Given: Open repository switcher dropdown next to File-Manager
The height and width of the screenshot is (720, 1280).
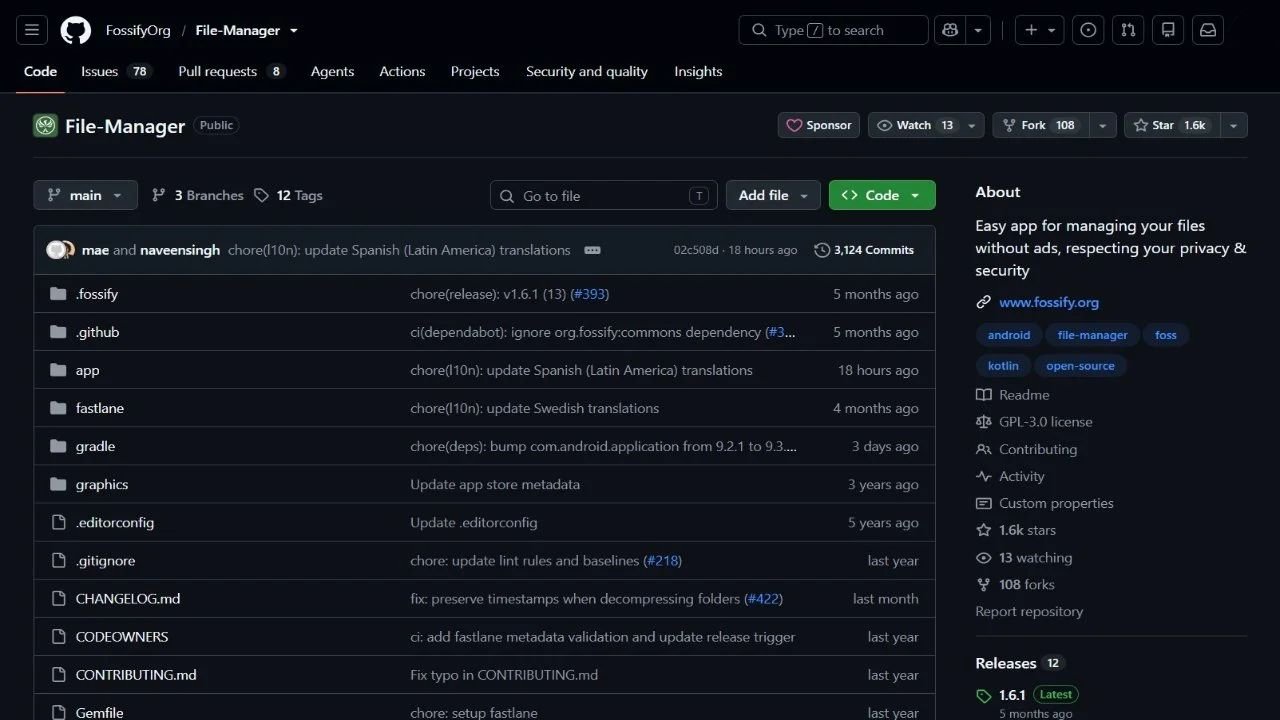Looking at the screenshot, I should (294, 31).
